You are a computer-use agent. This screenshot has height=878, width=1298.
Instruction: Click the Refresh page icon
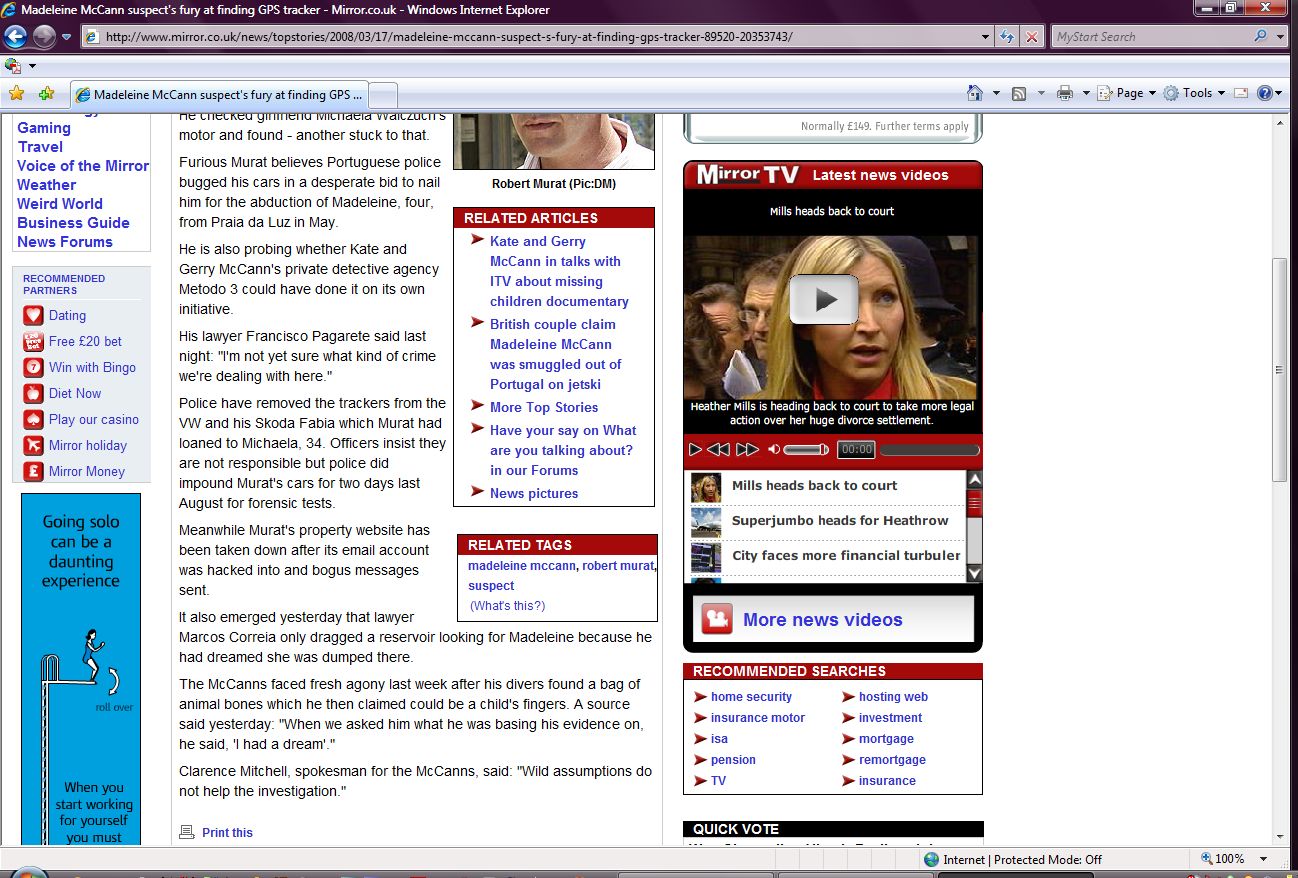1008,37
